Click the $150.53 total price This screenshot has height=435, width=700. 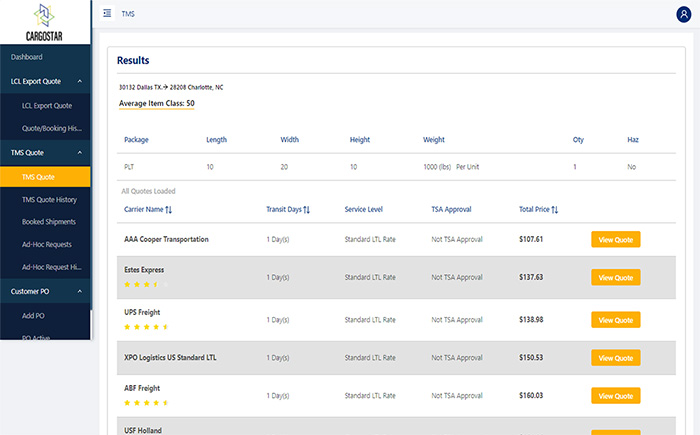click(x=531, y=358)
